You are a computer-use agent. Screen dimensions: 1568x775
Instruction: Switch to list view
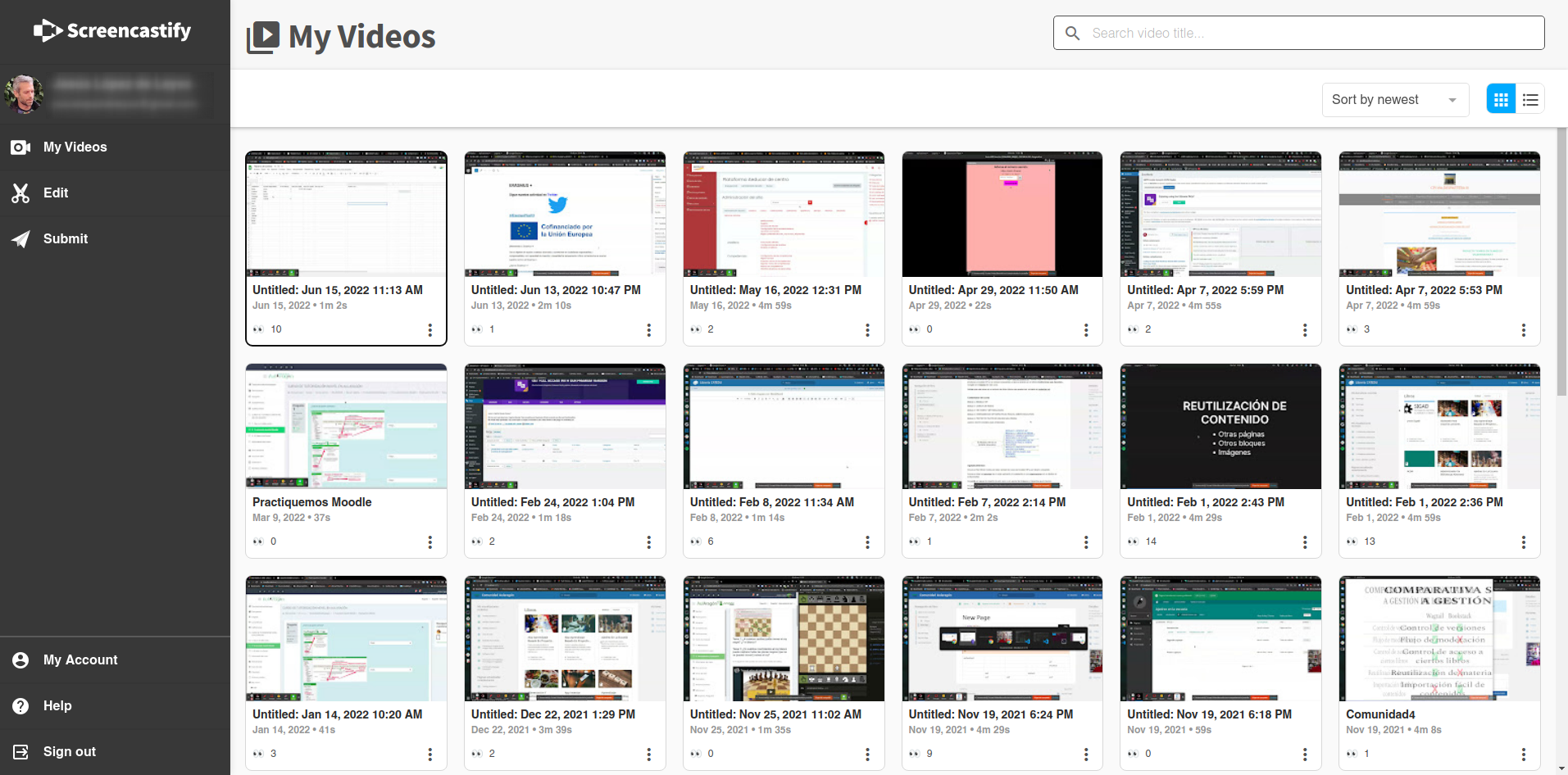click(x=1530, y=100)
